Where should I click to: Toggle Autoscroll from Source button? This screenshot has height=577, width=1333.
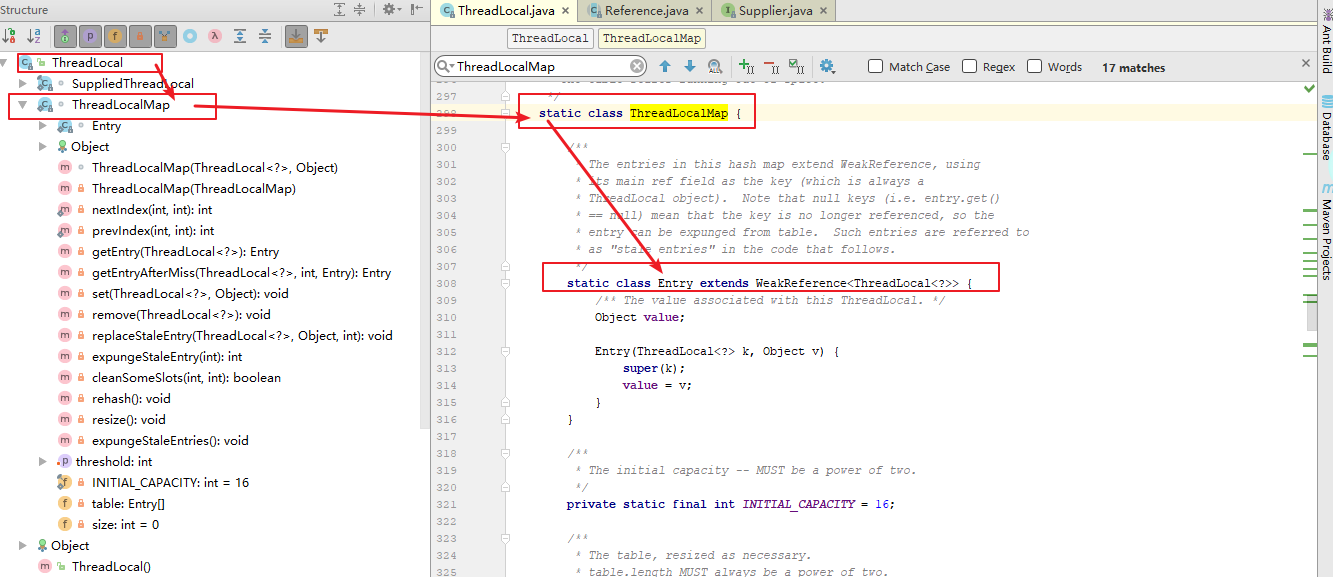point(321,36)
